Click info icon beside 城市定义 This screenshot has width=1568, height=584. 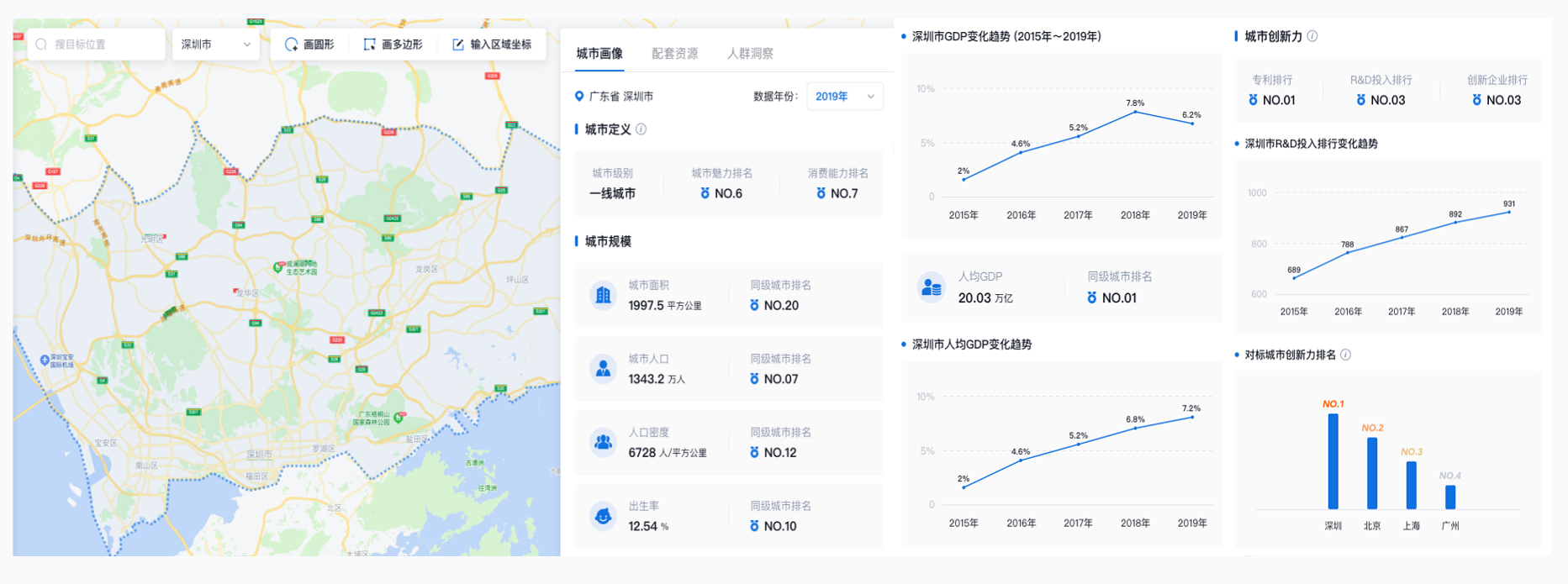641,129
